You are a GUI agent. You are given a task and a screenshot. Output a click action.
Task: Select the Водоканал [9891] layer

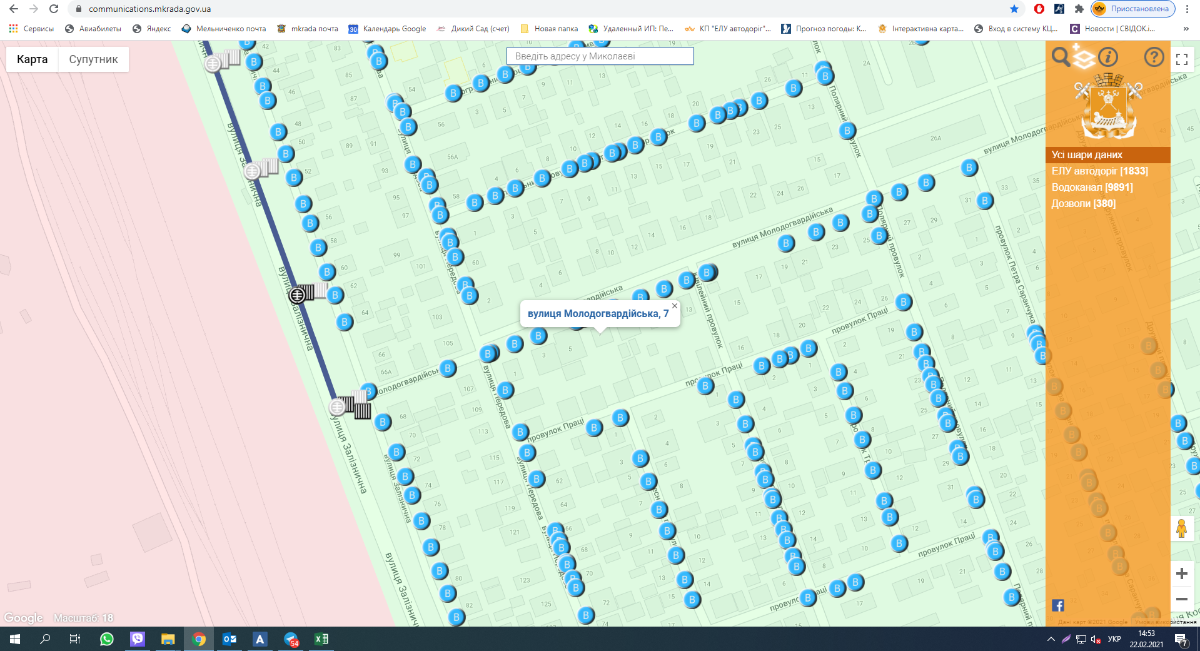point(1092,187)
